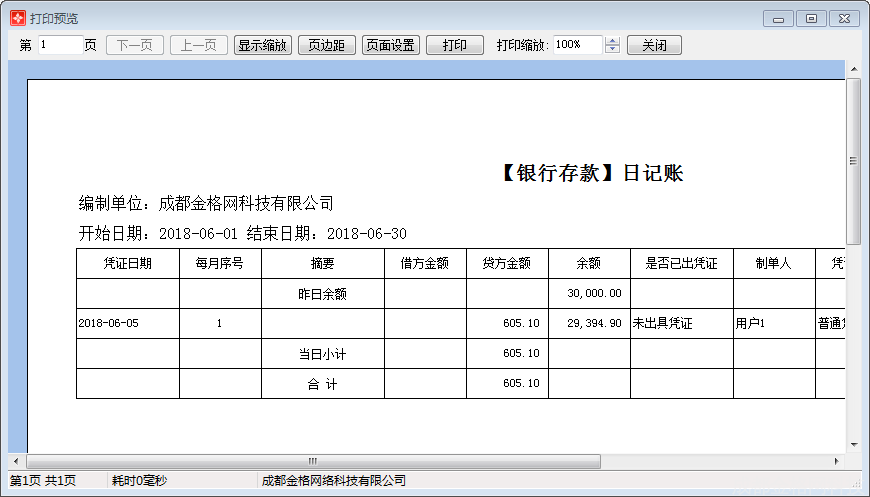Click the horizontal scrollbar thumb
Image resolution: width=870 pixels, height=497 pixels.
312,462
